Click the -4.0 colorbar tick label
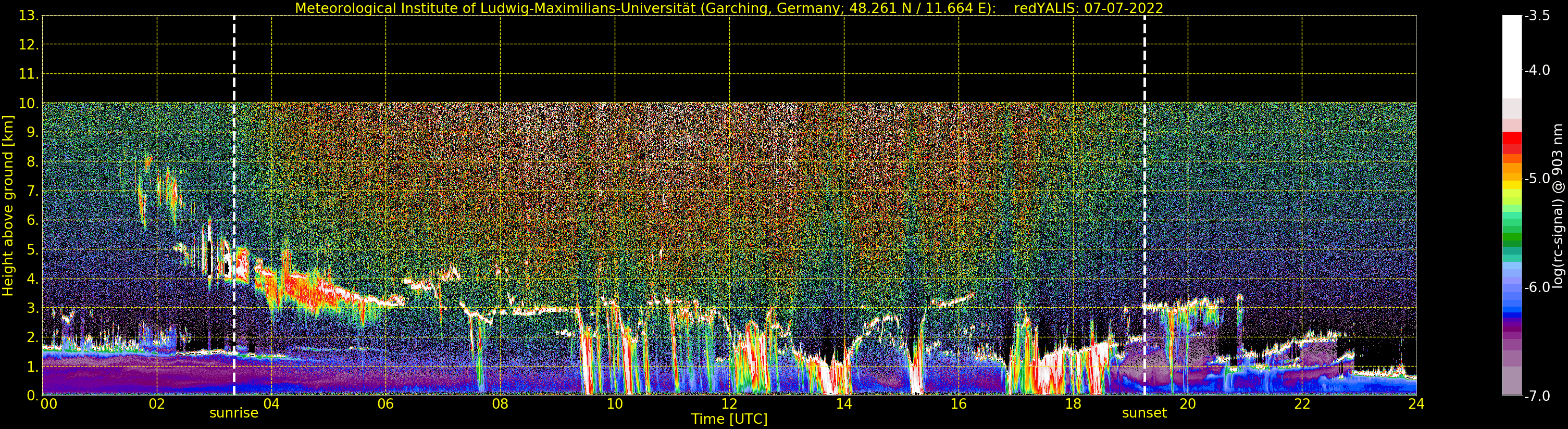This screenshot has width=1568, height=429. tap(1537, 71)
